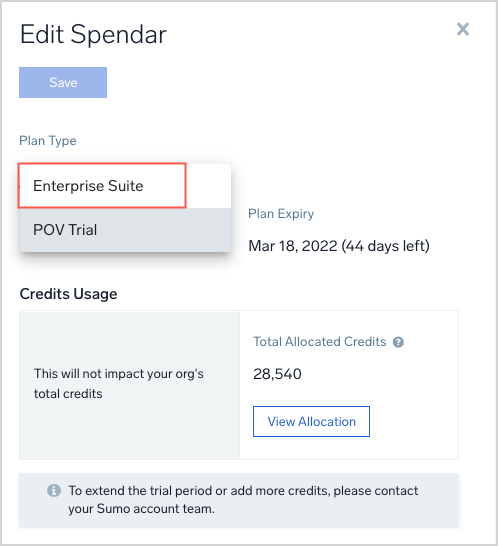Open help icon beside Total Allocated Credits

[x=398, y=342]
